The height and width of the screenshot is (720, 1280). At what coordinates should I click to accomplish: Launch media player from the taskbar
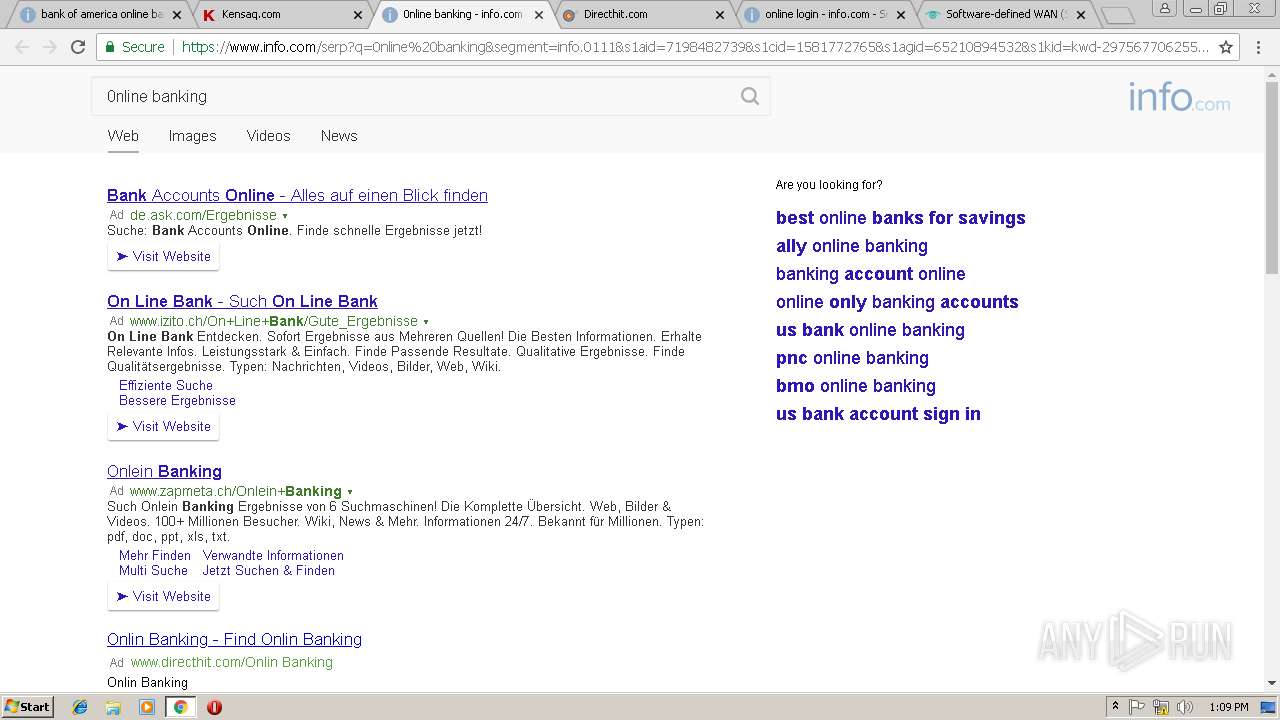147,707
